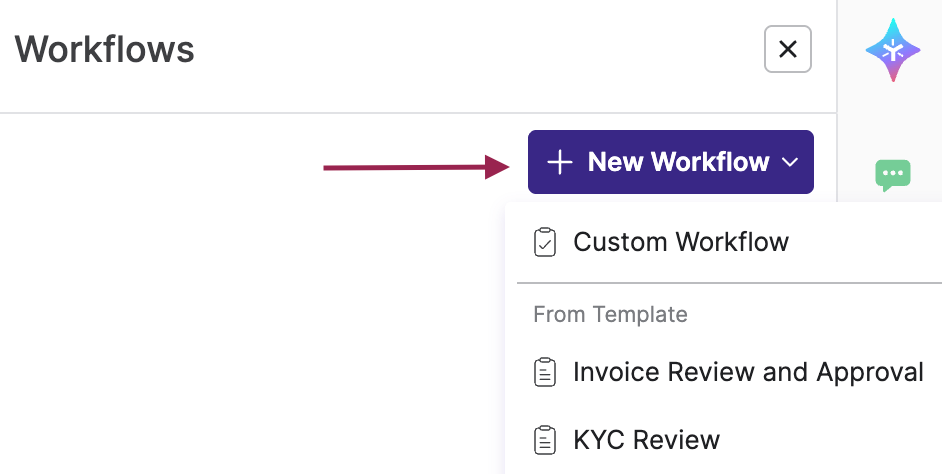
Task: Click the divider line below Custom Workflow
Action: (729, 282)
